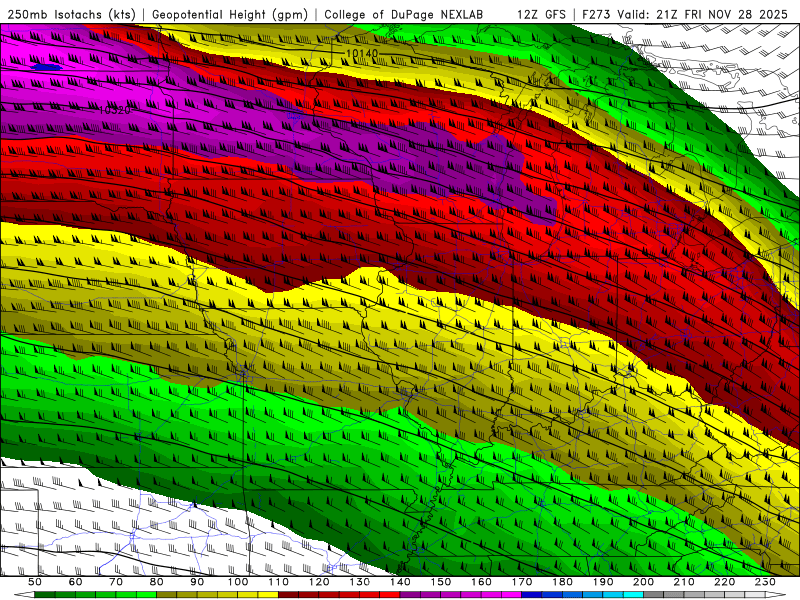Click the '130' value on the color scale

point(360,582)
